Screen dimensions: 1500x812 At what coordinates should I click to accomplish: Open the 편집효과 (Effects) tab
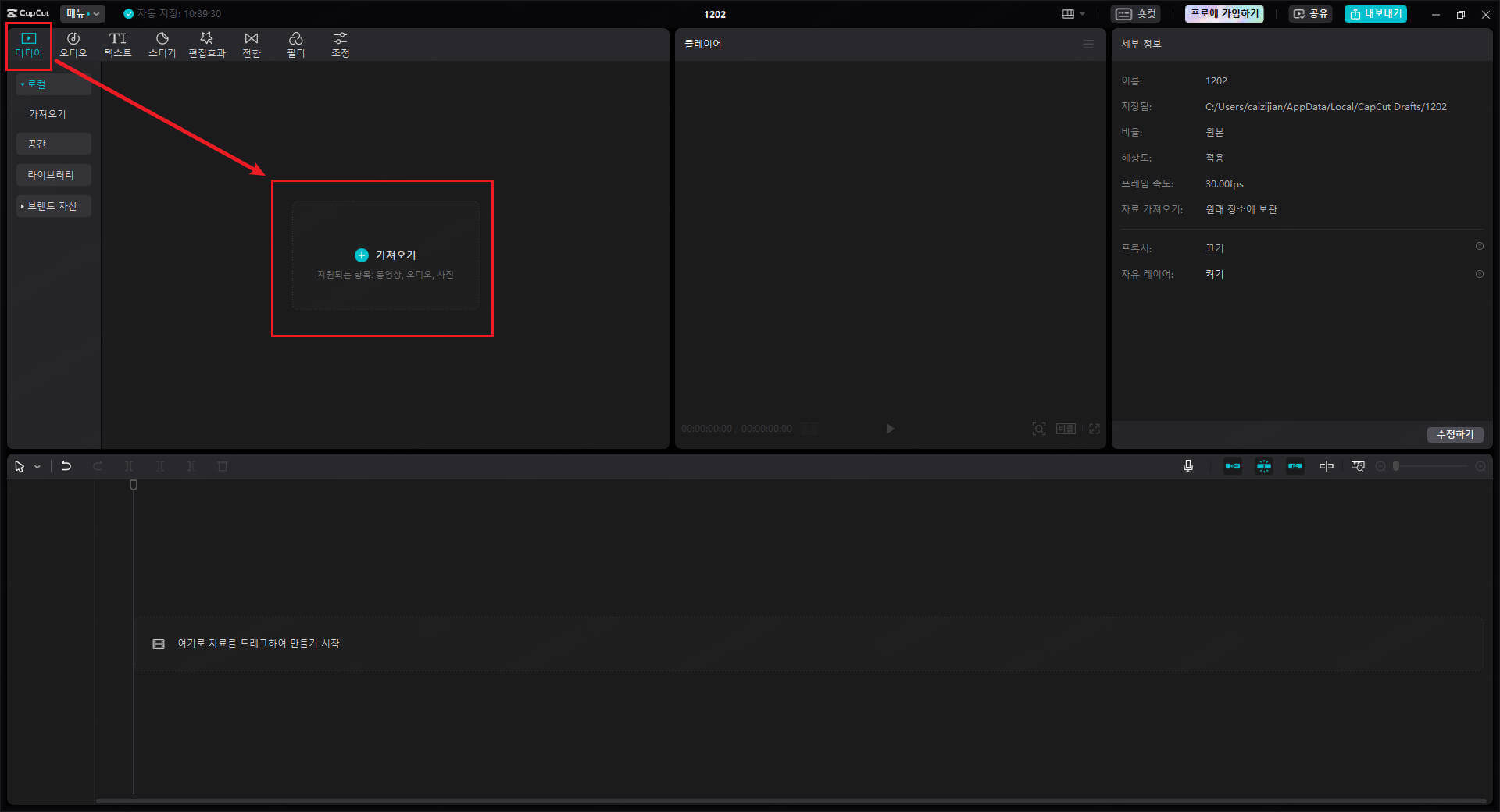tap(207, 45)
